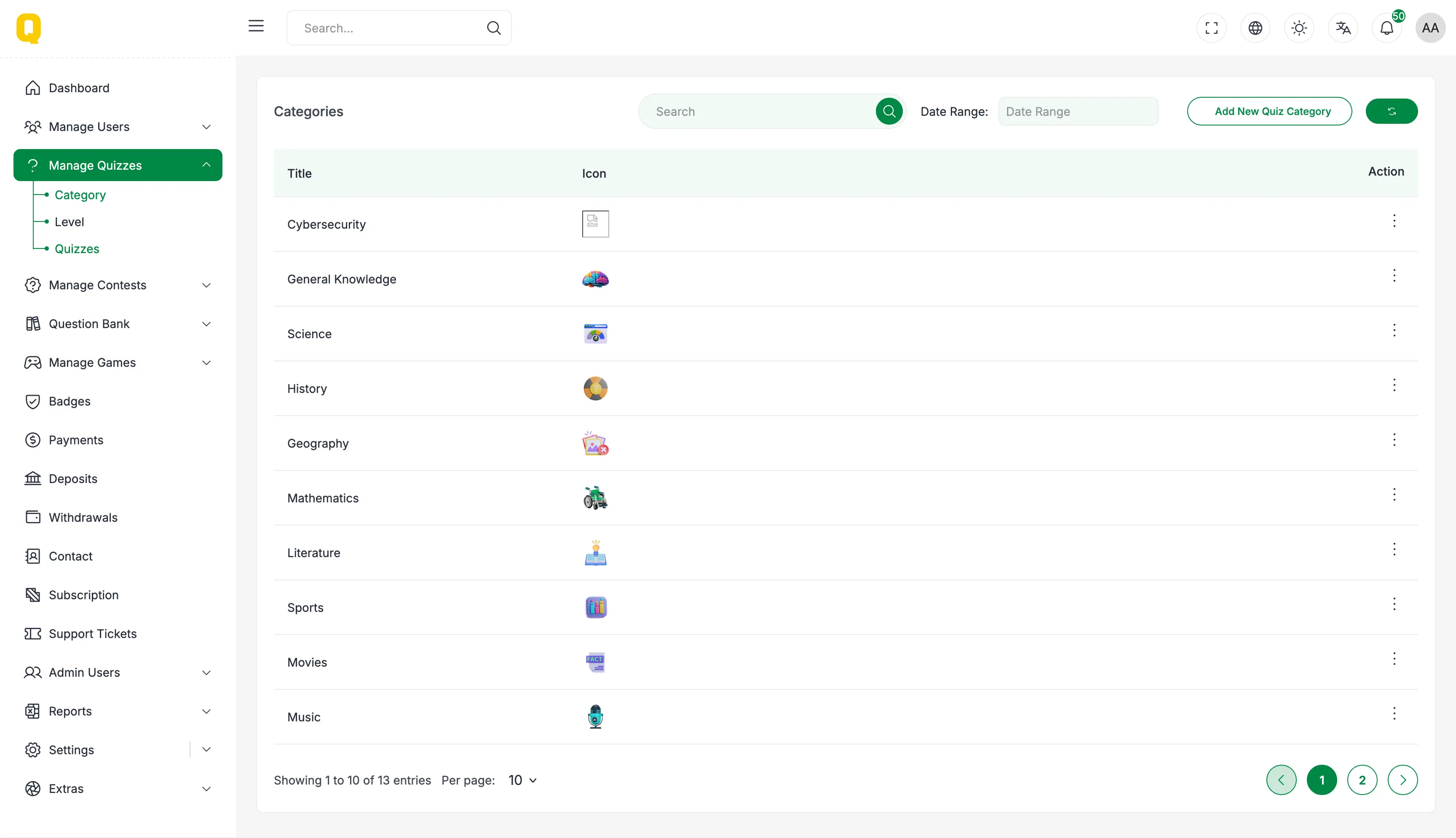1456x838 pixels.
Task: Click the Date Range input field
Action: click(x=1077, y=111)
